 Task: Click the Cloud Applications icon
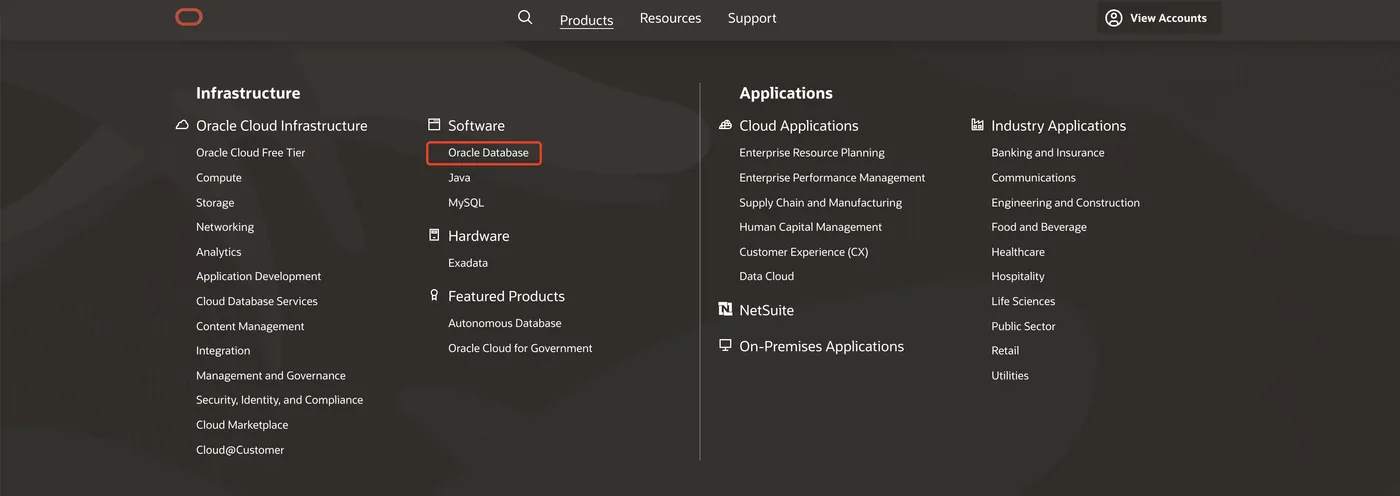coord(726,125)
